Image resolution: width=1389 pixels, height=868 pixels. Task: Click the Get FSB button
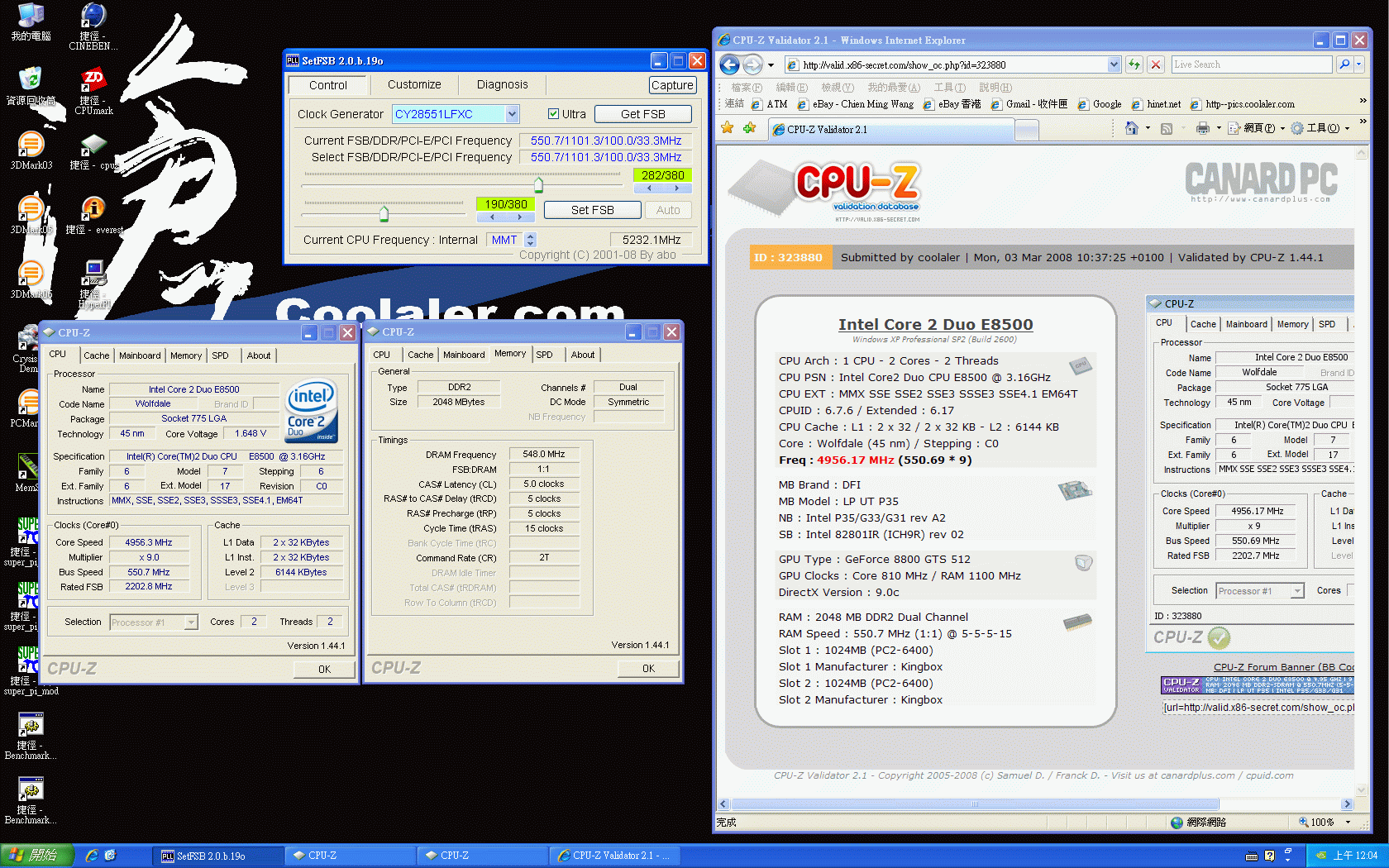642,114
